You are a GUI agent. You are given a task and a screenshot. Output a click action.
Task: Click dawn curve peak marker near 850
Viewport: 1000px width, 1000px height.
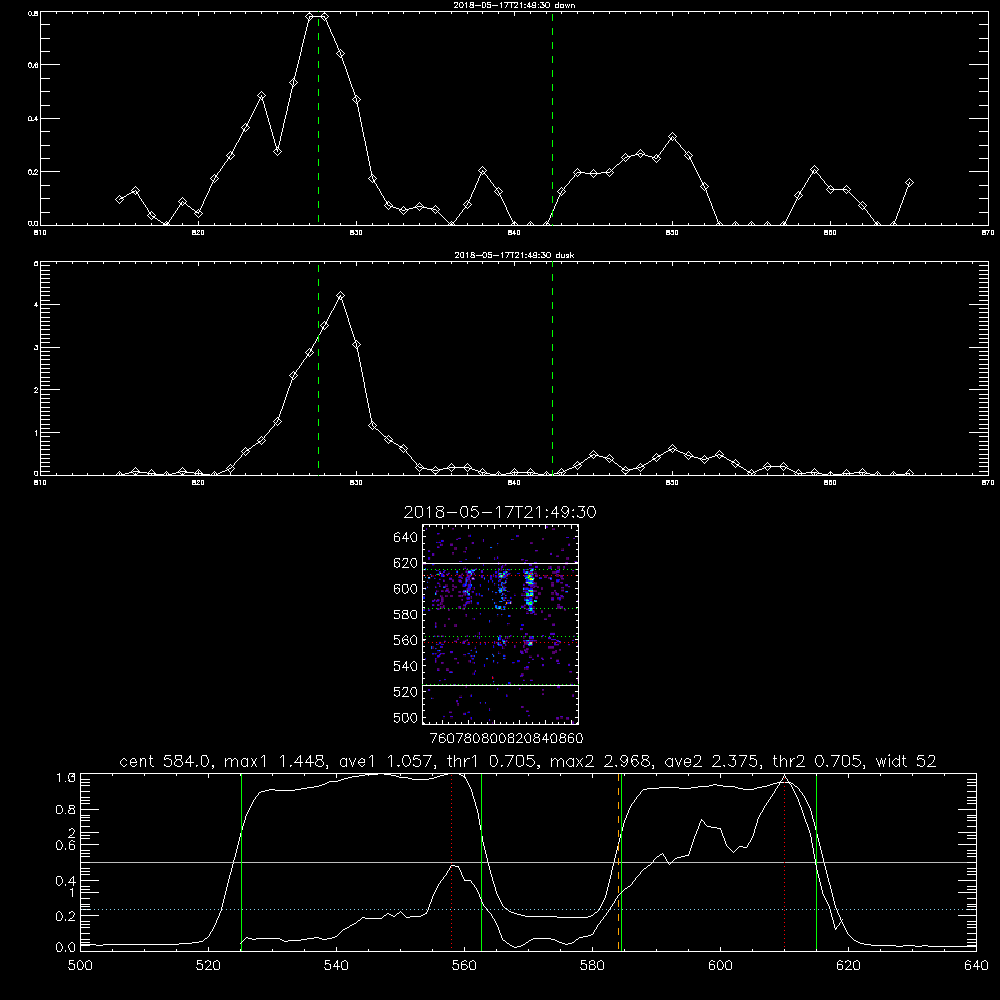[672, 137]
